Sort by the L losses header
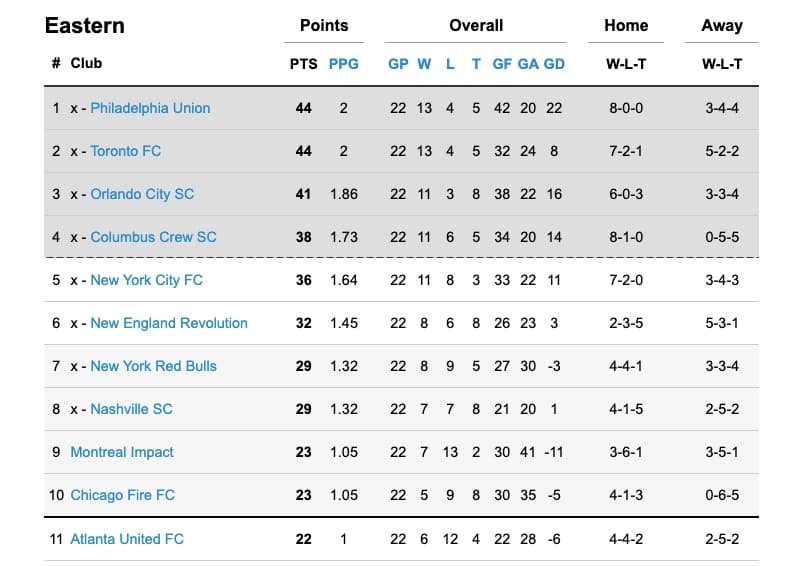Viewport: 786px width, 566px height. 450,63
